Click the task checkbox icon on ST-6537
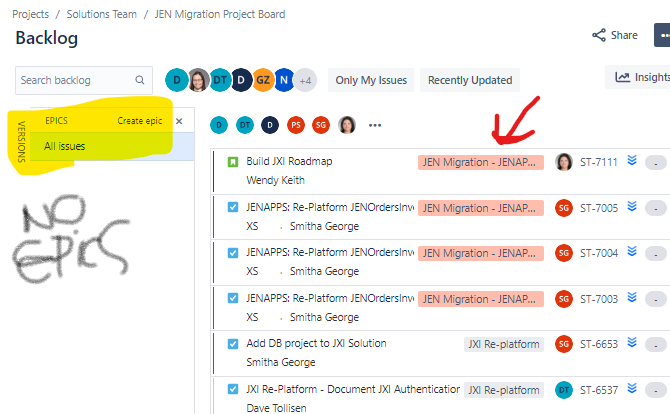Viewport: 670px width, 414px height. (x=233, y=389)
